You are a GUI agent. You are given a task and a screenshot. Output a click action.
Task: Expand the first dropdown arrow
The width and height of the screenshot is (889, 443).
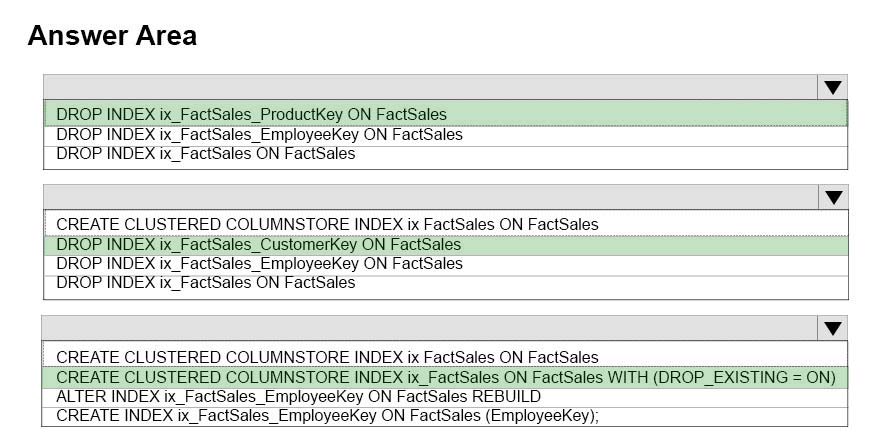(x=832, y=87)
